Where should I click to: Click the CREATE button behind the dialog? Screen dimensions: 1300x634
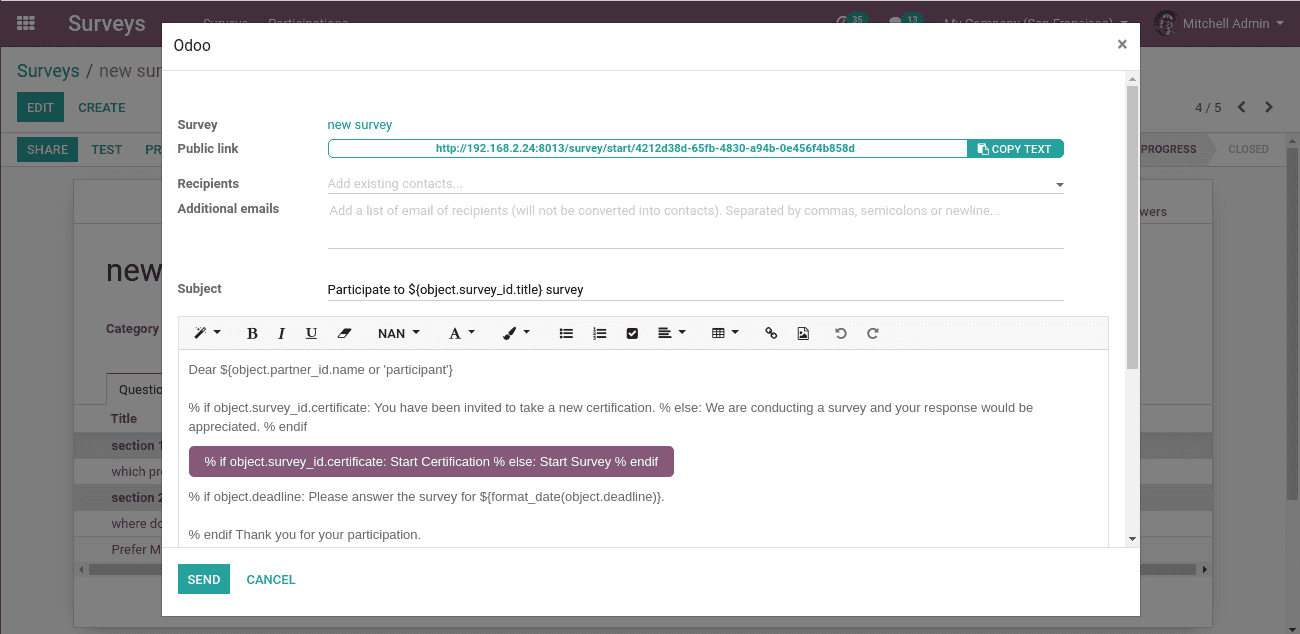tap(102, 107)
